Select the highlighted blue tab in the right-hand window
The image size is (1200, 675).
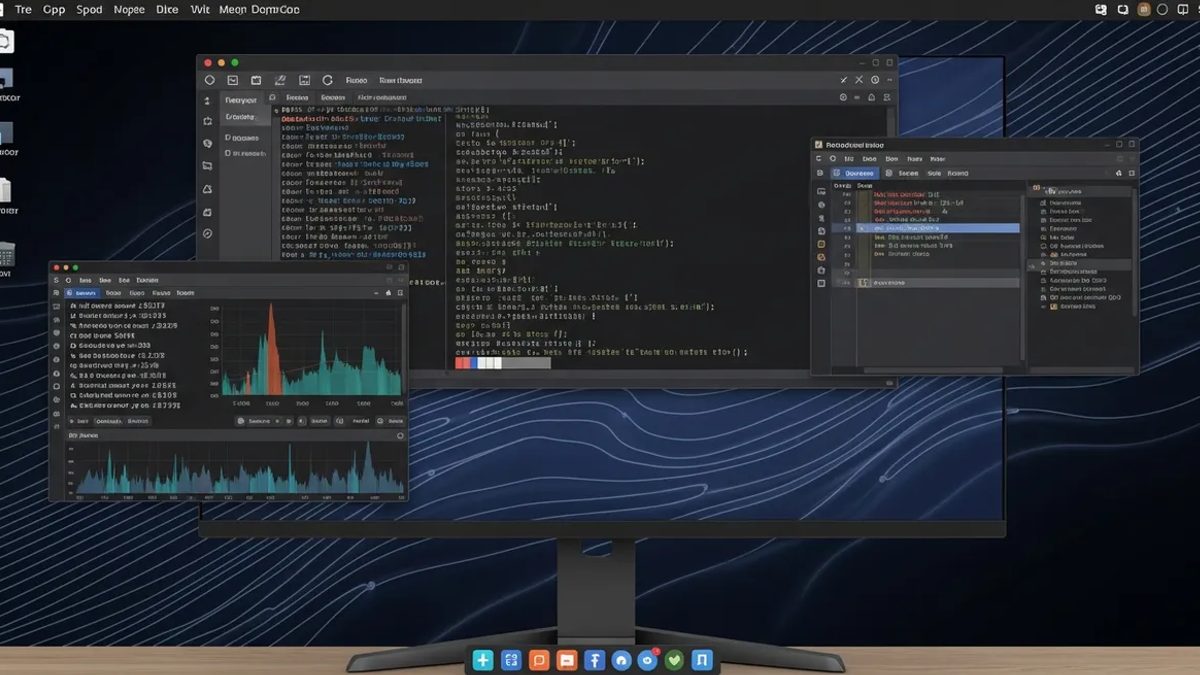coord(855,173)
